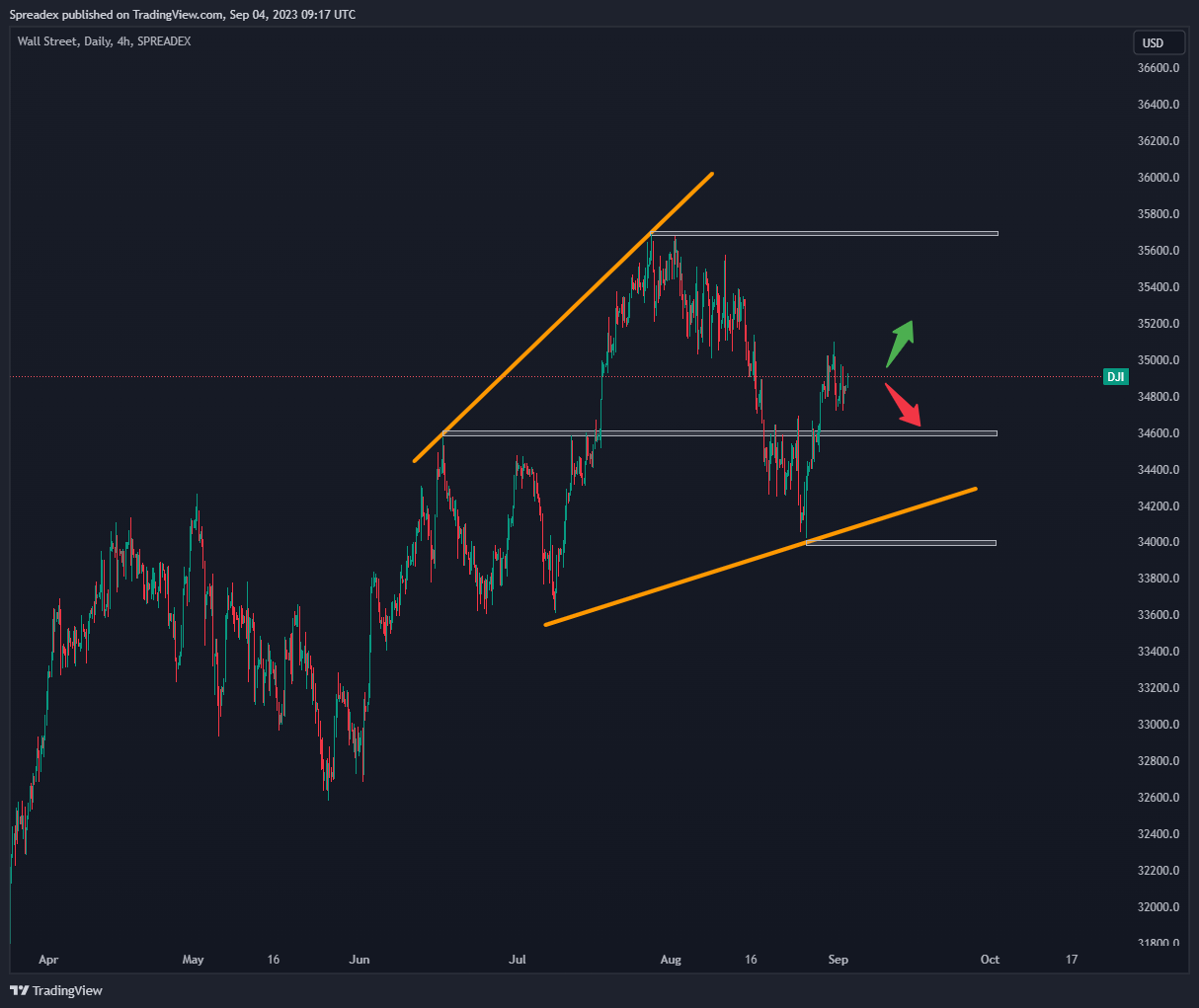1199x1008 pixels.
Task: Click the 35400.0 price axis label
Action: tap(1159, 287)
